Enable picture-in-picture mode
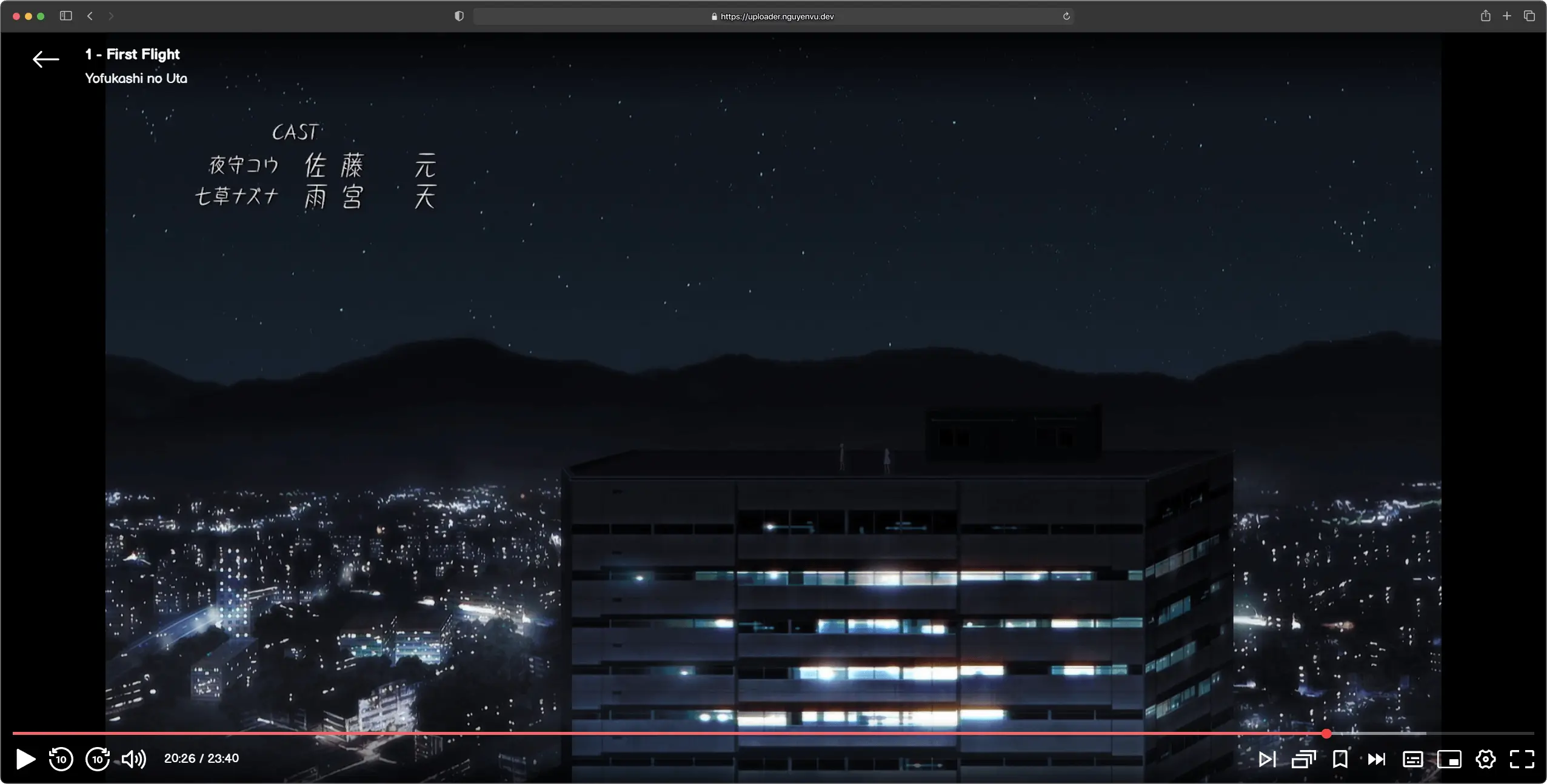Image resolution: width=1547 pixels, height=784 pixels. [1449, 759]
